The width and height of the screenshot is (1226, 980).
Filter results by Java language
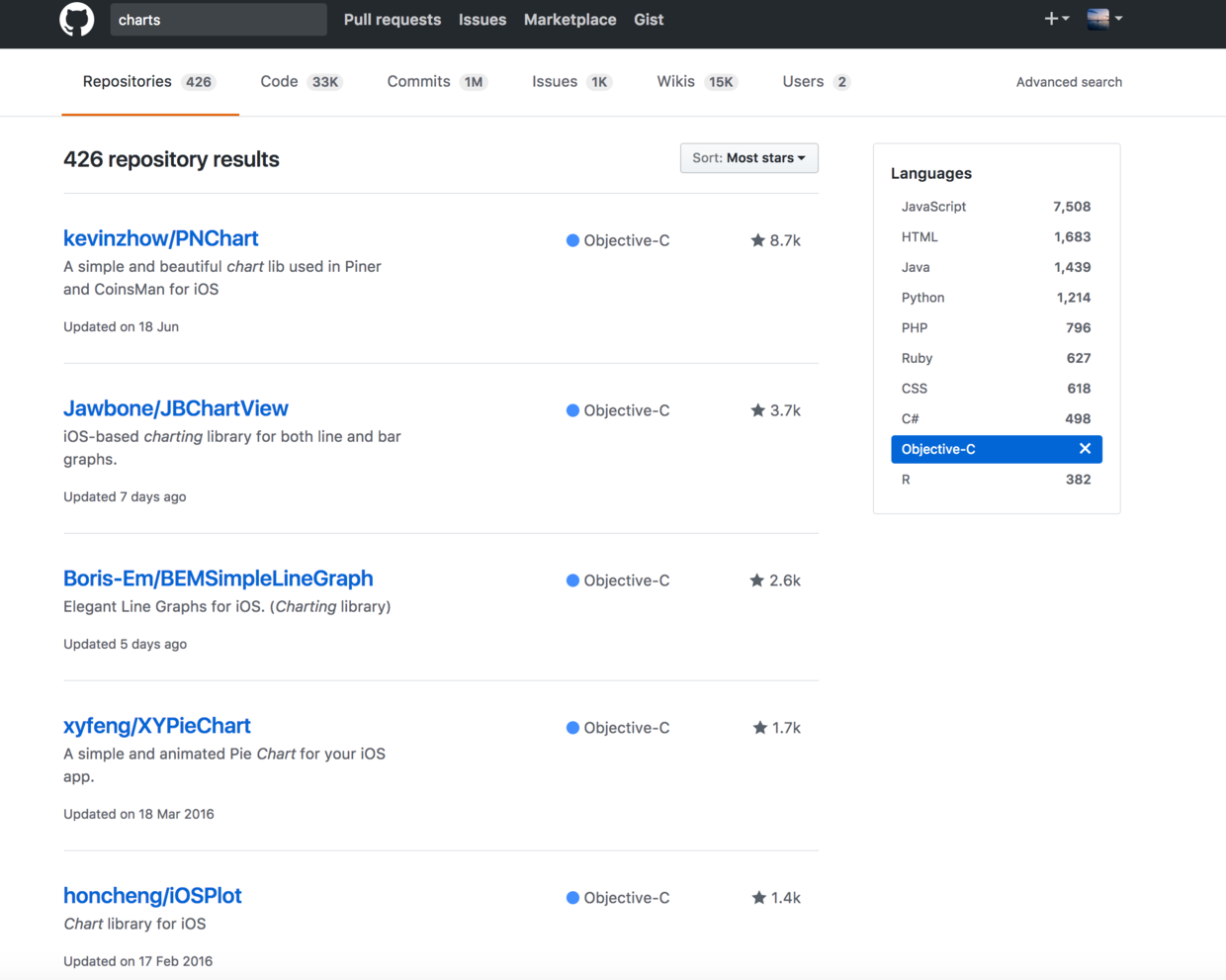click(x=997, y=267)
